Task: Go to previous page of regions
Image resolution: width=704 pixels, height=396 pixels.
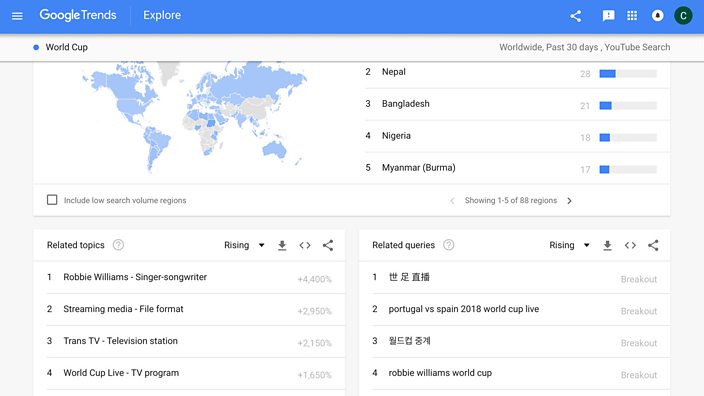Action: coord(452,201)
